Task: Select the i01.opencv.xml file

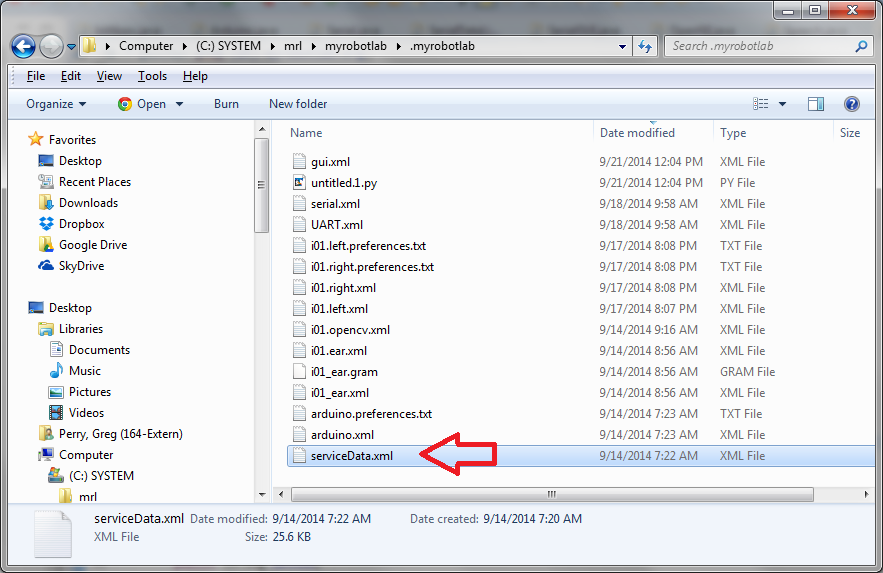Action: click(350, 330)
